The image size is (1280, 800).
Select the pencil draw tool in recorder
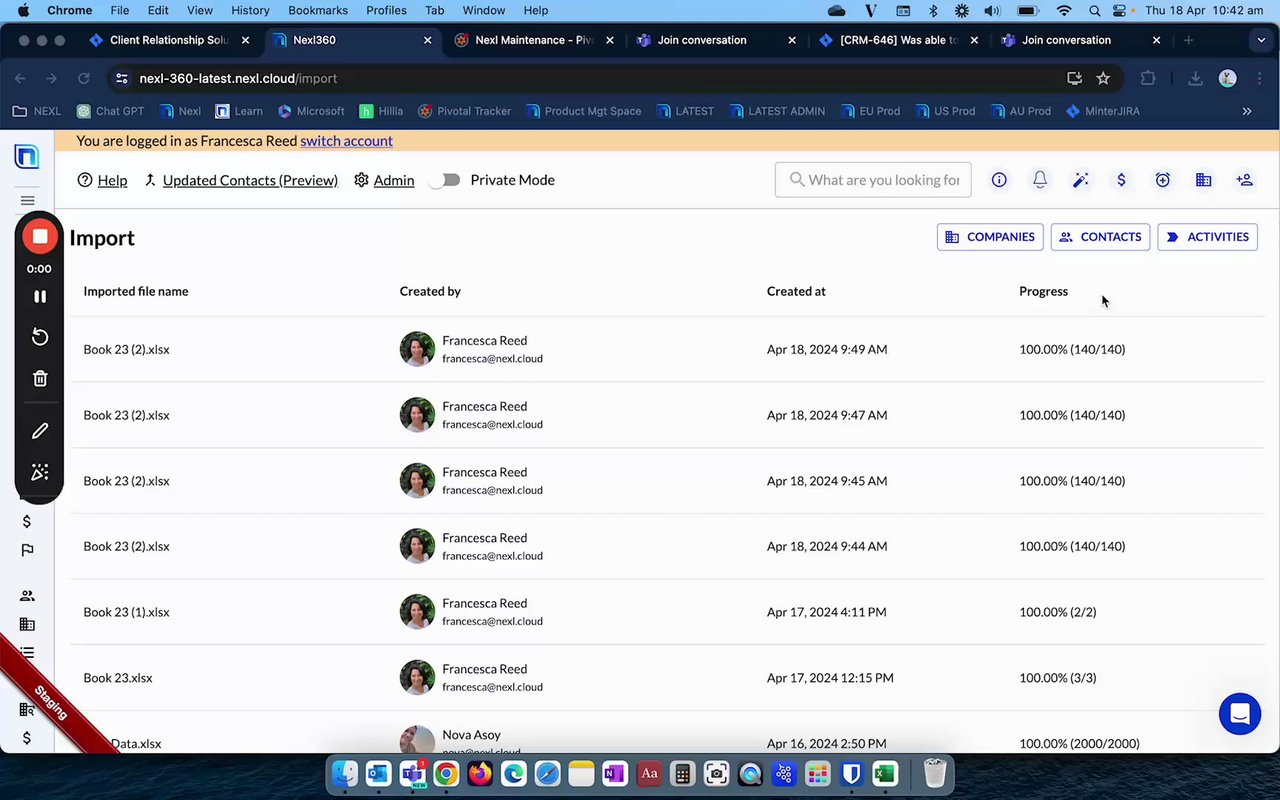click(x=40, y=431)
